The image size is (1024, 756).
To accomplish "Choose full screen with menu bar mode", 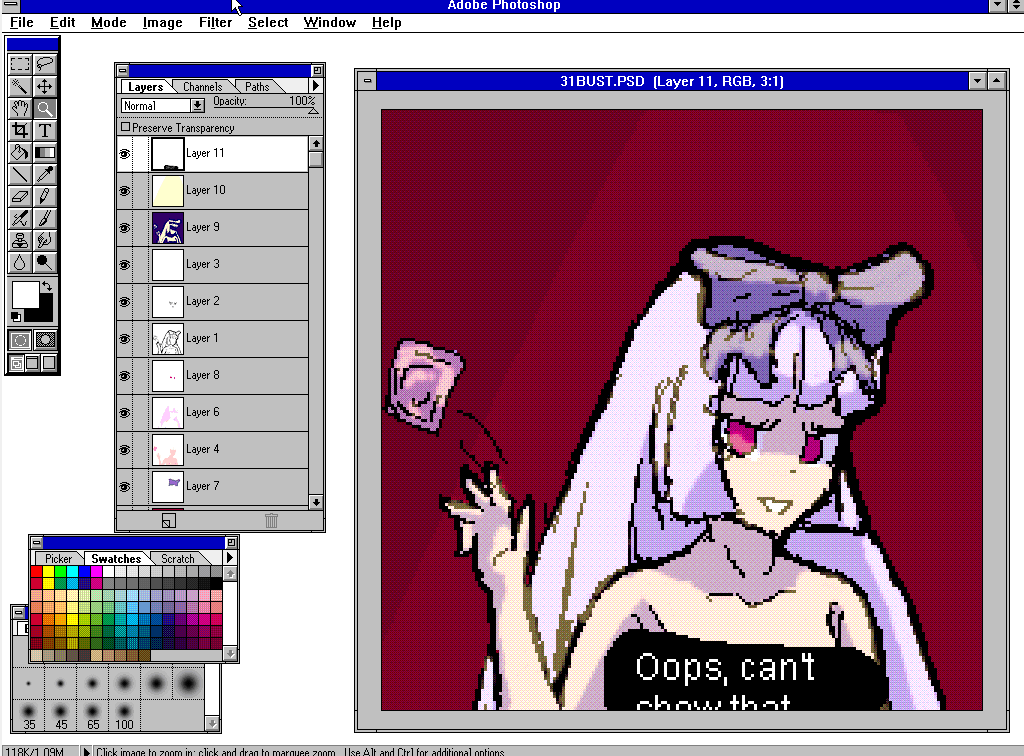I will click(x=32, y=363).
